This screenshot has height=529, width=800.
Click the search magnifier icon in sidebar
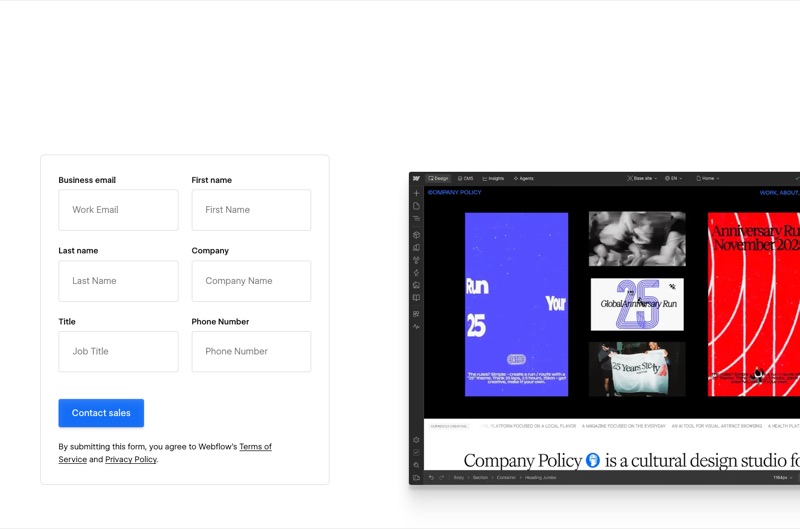click(x=416, y=465)
